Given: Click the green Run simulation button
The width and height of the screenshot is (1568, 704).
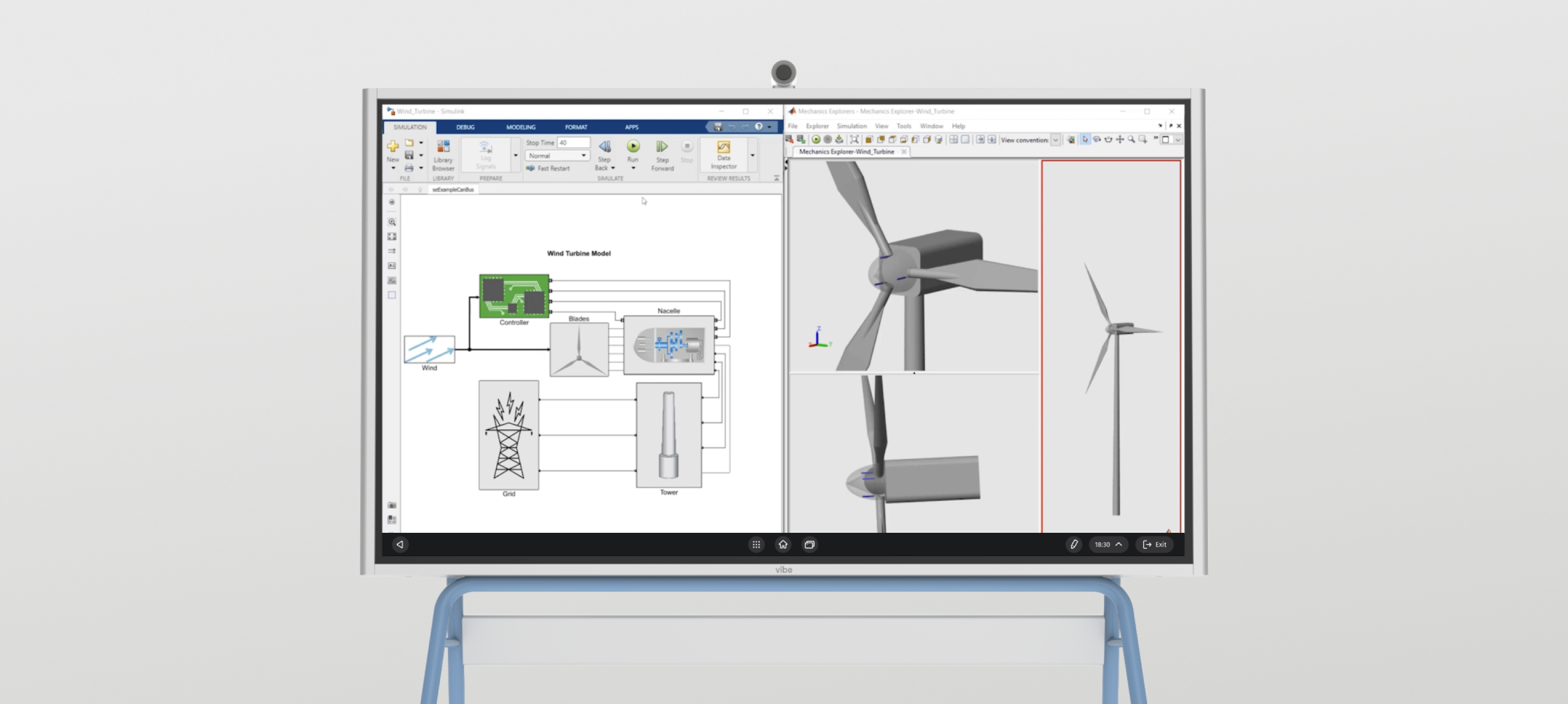Looking at the screenshot, I should tap(633, 147).
